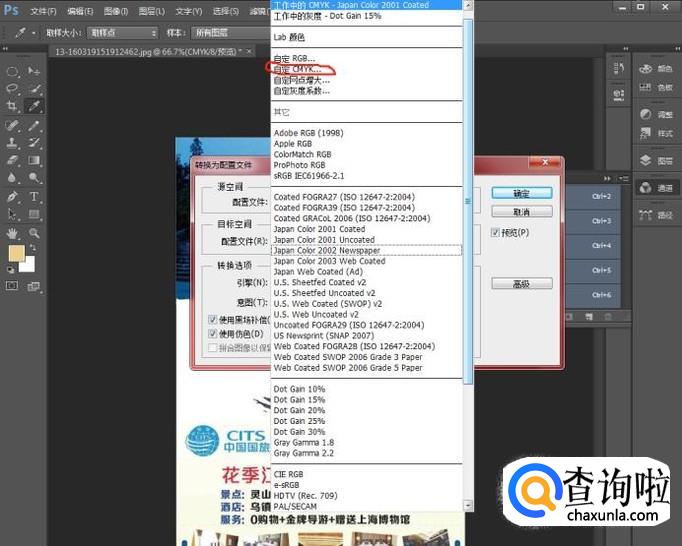Open the 调整 adjustments panel
The height and width of the screenshot is (546, 682).
655,114
